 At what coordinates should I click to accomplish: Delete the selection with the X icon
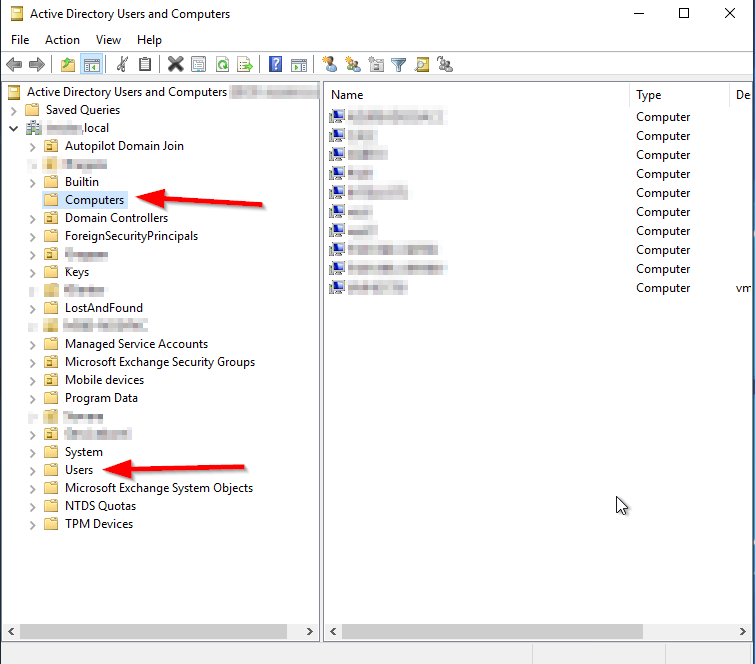pyautogui.click(x=175, y=64)
